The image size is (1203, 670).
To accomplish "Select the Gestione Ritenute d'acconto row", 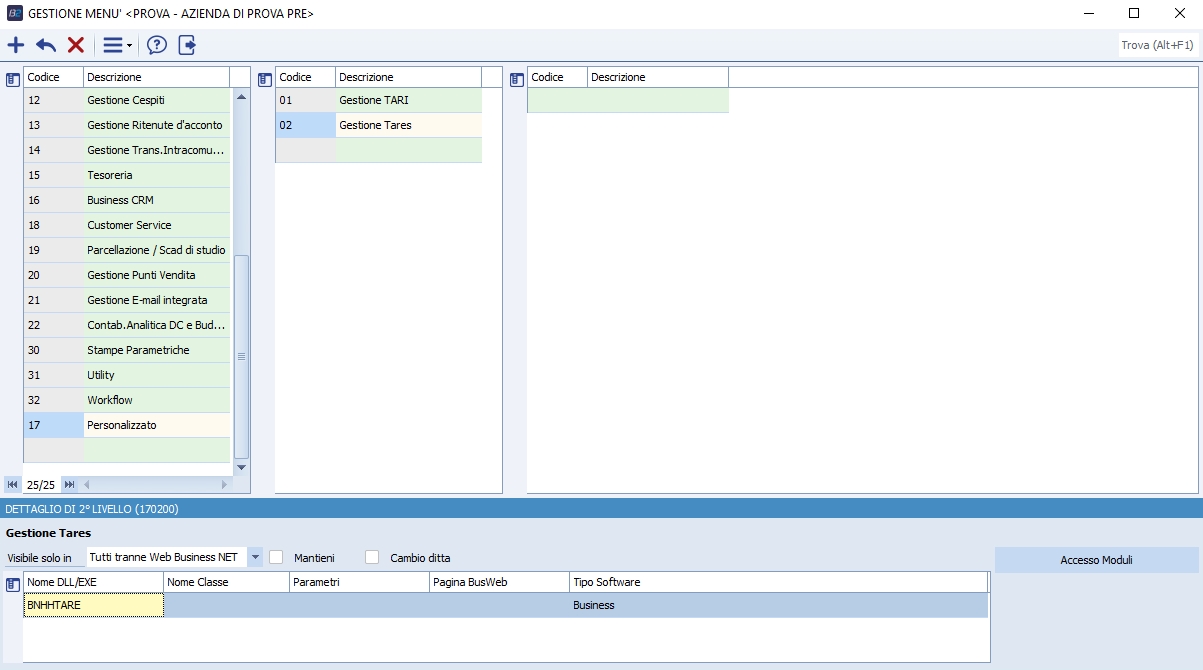I will 127,125.
